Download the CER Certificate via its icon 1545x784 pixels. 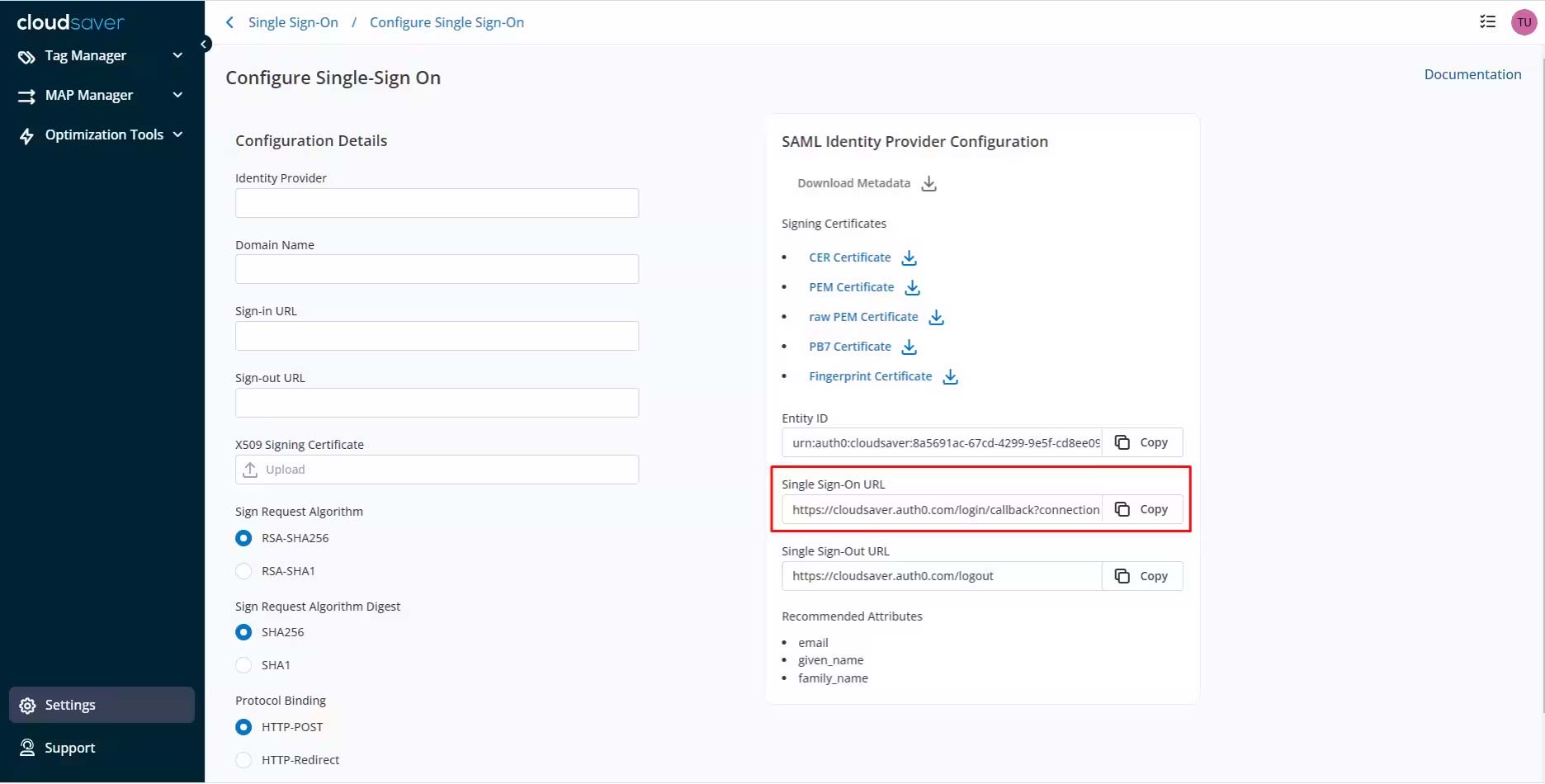tap(909, 258)
